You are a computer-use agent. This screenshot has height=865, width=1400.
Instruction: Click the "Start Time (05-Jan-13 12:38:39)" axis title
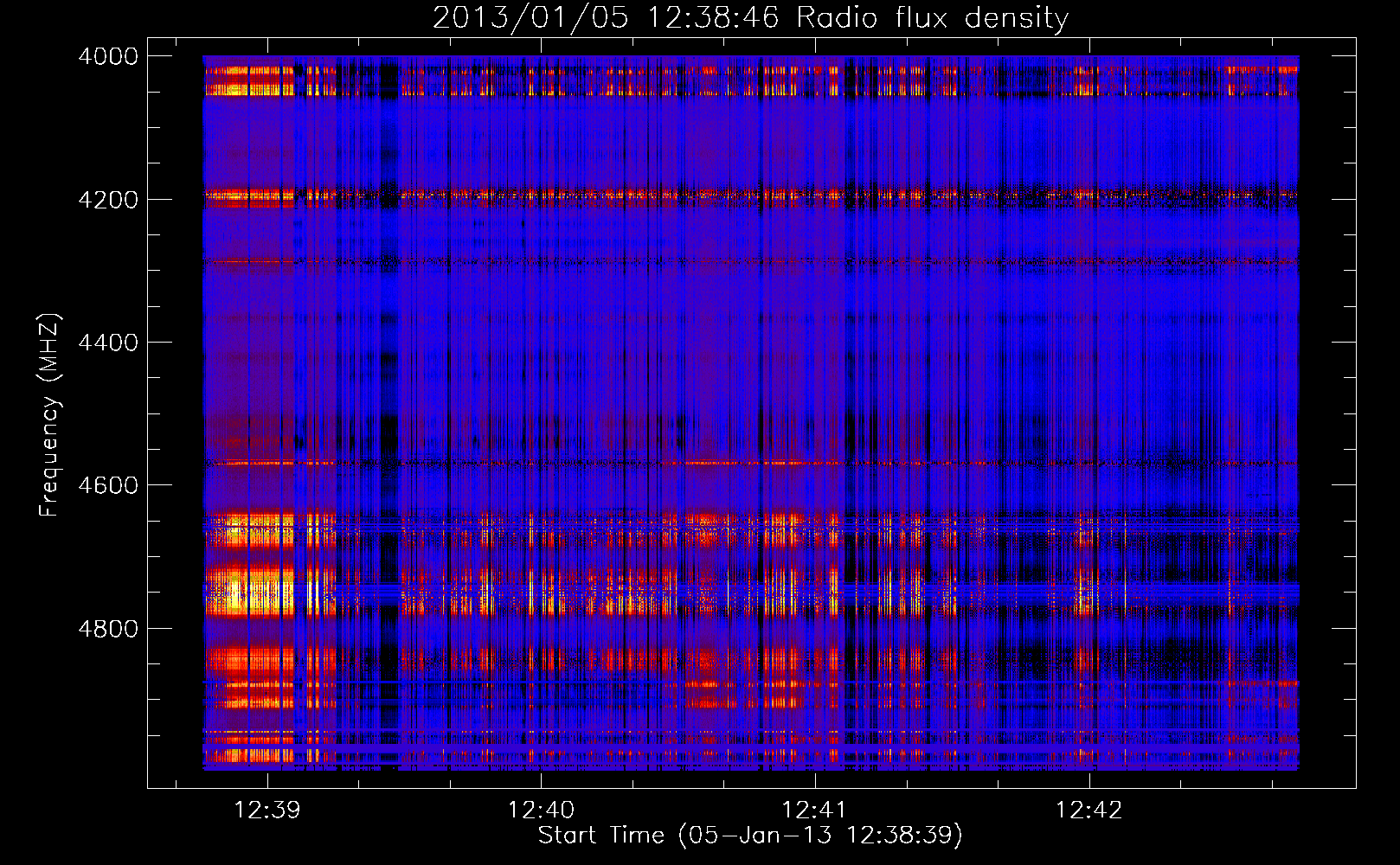pyautogui.click(x=750, y=836)
